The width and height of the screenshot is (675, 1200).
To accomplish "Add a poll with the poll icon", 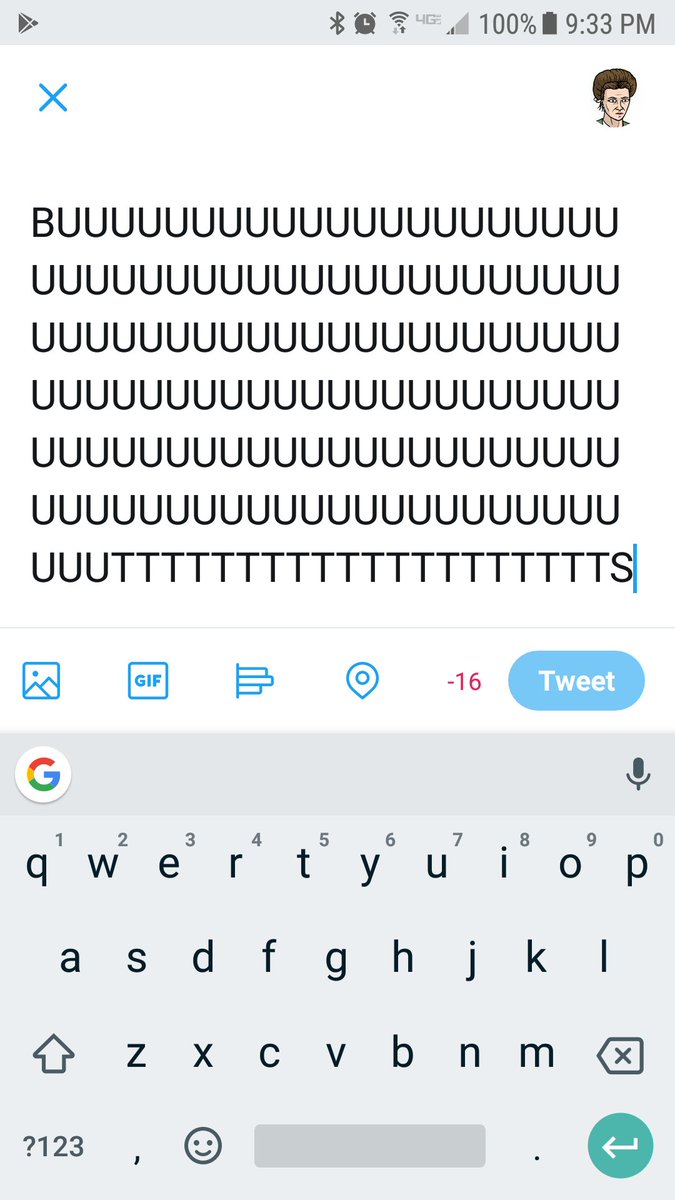I will click(x=254, y=681).
